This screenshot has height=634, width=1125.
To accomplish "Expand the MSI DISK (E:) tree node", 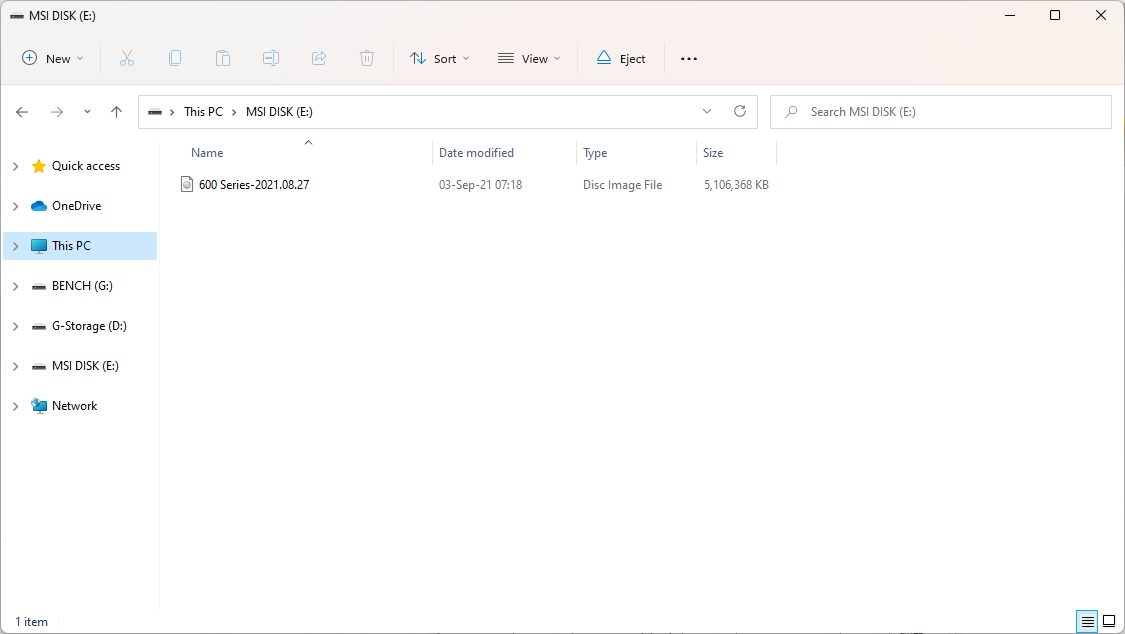I will (x=16, y=366).
